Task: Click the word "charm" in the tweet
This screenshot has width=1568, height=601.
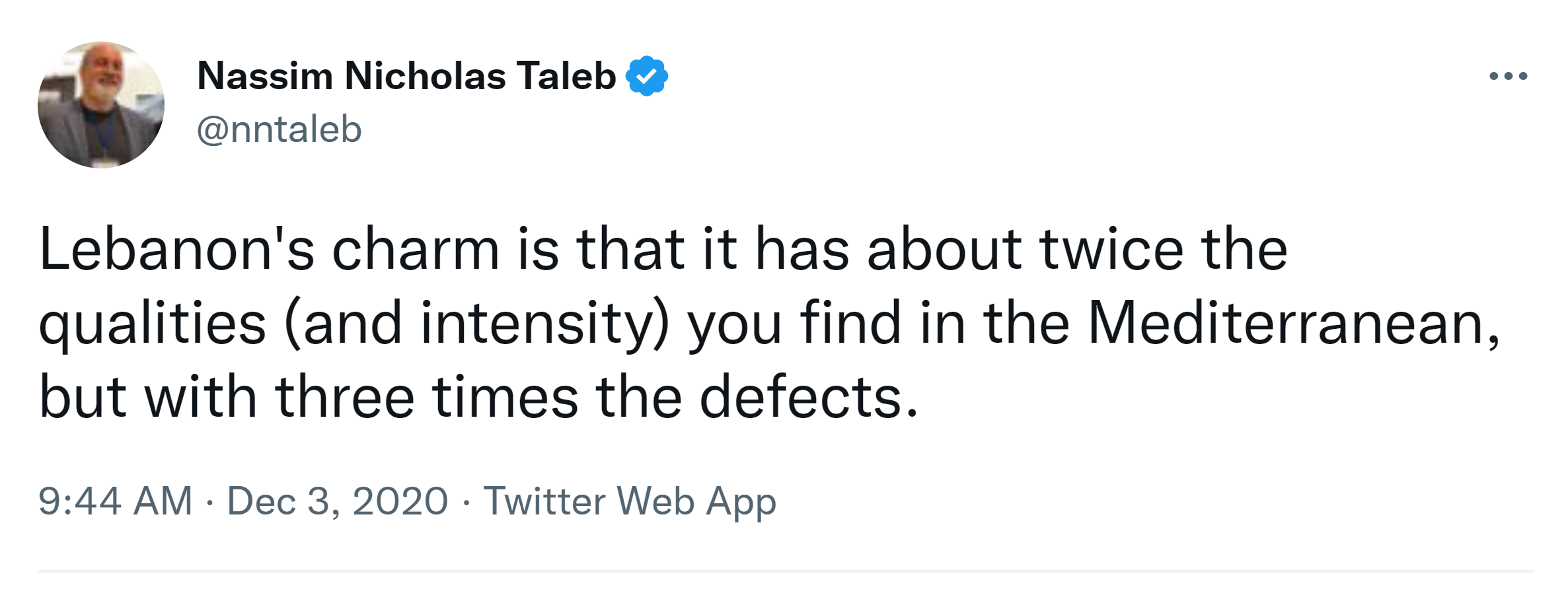Action: [x=415, y=250]
